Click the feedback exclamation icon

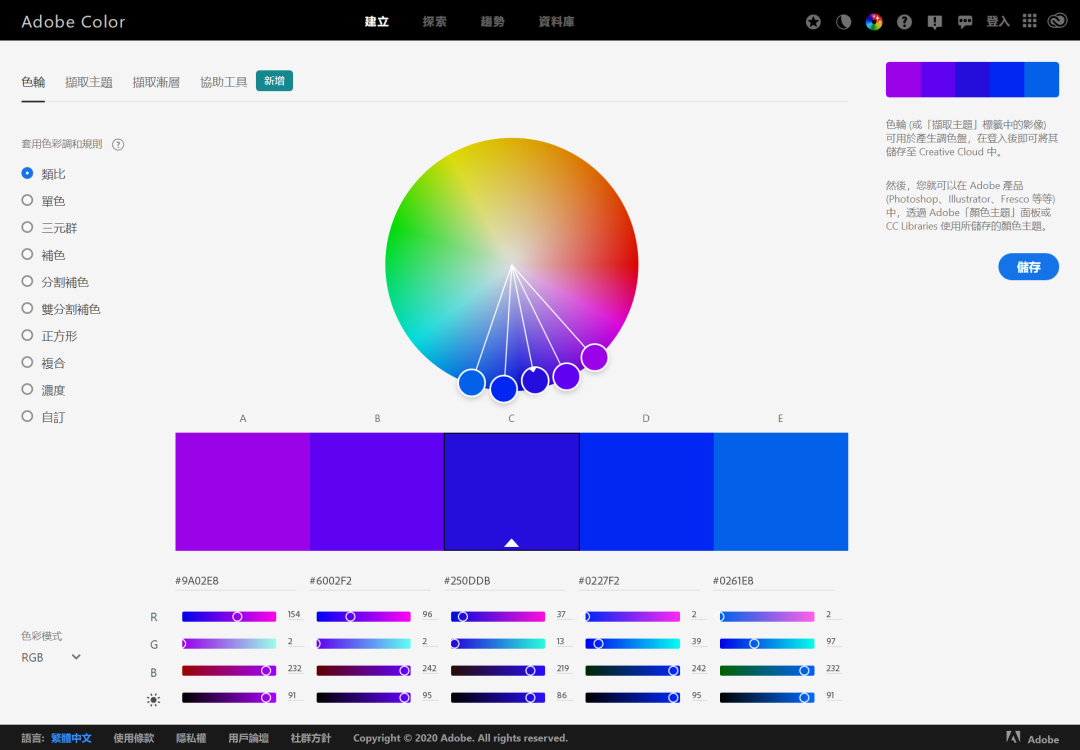click(934, 22)
